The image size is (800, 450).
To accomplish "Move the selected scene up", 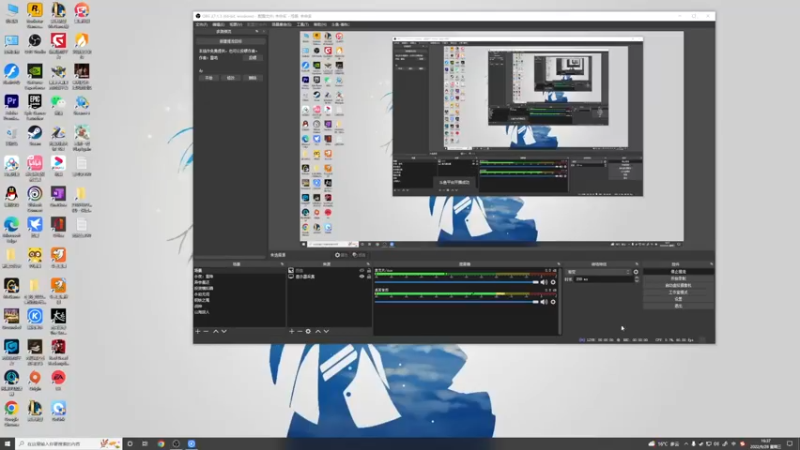I will tap(216, 331).
